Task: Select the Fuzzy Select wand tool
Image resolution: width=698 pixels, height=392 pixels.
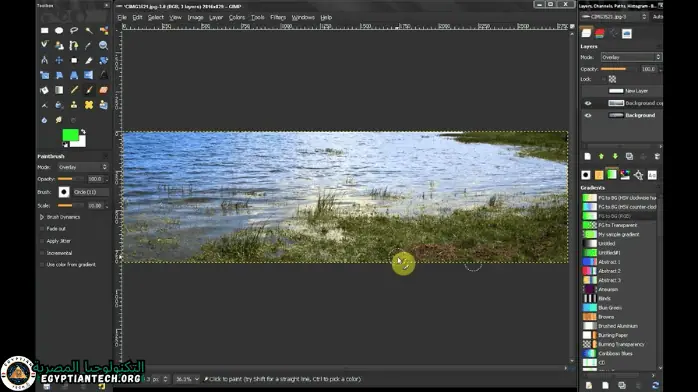Action: point(89,31)
